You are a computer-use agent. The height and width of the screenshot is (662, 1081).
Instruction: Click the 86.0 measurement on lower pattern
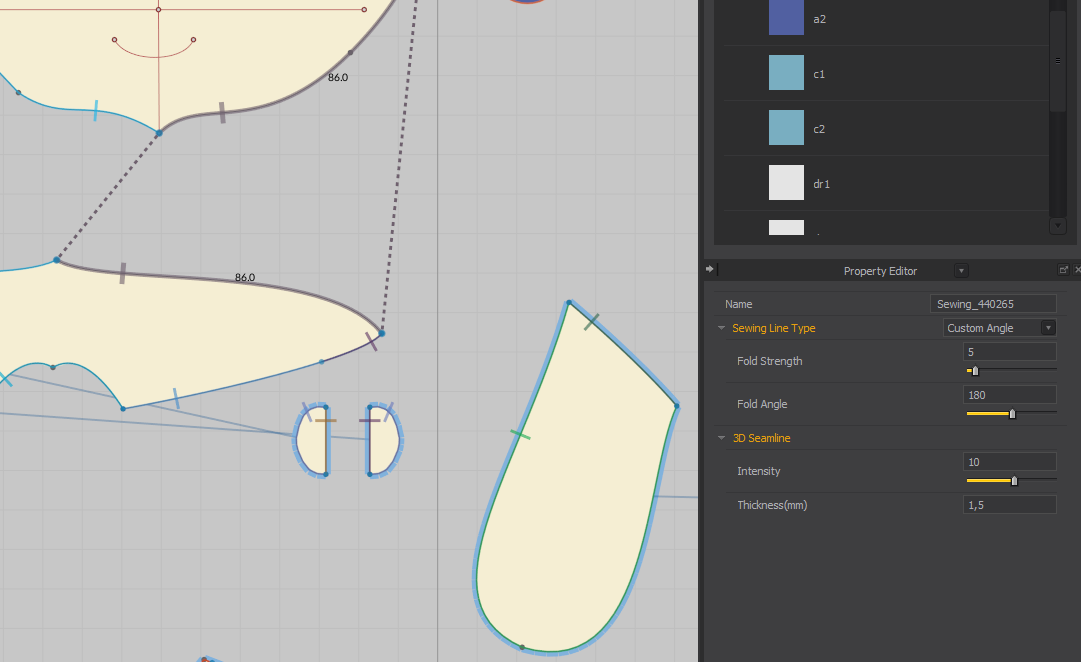245,277
